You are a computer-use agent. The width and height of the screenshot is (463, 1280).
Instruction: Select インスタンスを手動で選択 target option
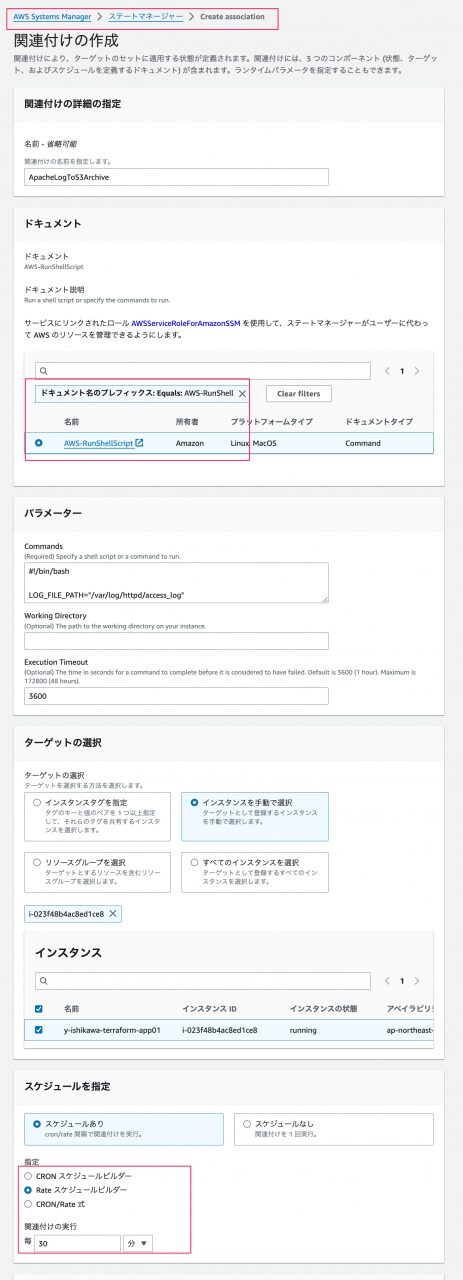[255, 817]
